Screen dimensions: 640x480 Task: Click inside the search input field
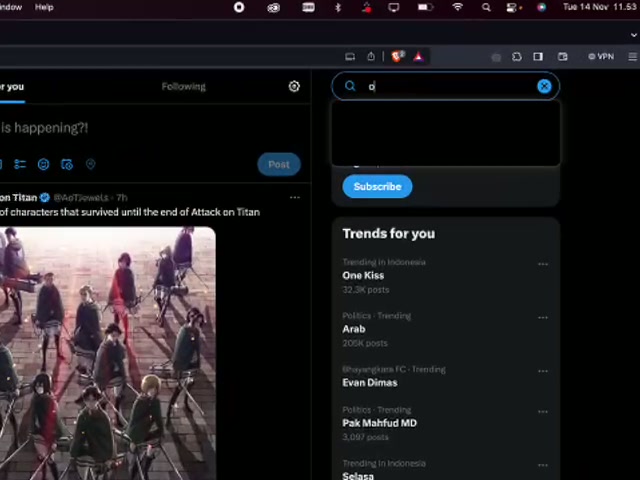pyautogui.click(x=450, y=87)
